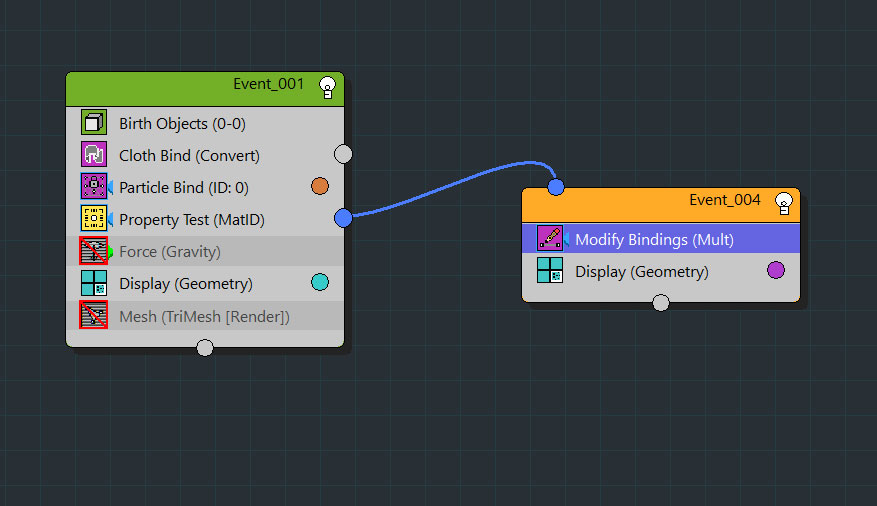Select the Mesh (TriMesh [Render]) operator
Image resolution: width=877 pixels, height=506 pixels.
[205, 316]
